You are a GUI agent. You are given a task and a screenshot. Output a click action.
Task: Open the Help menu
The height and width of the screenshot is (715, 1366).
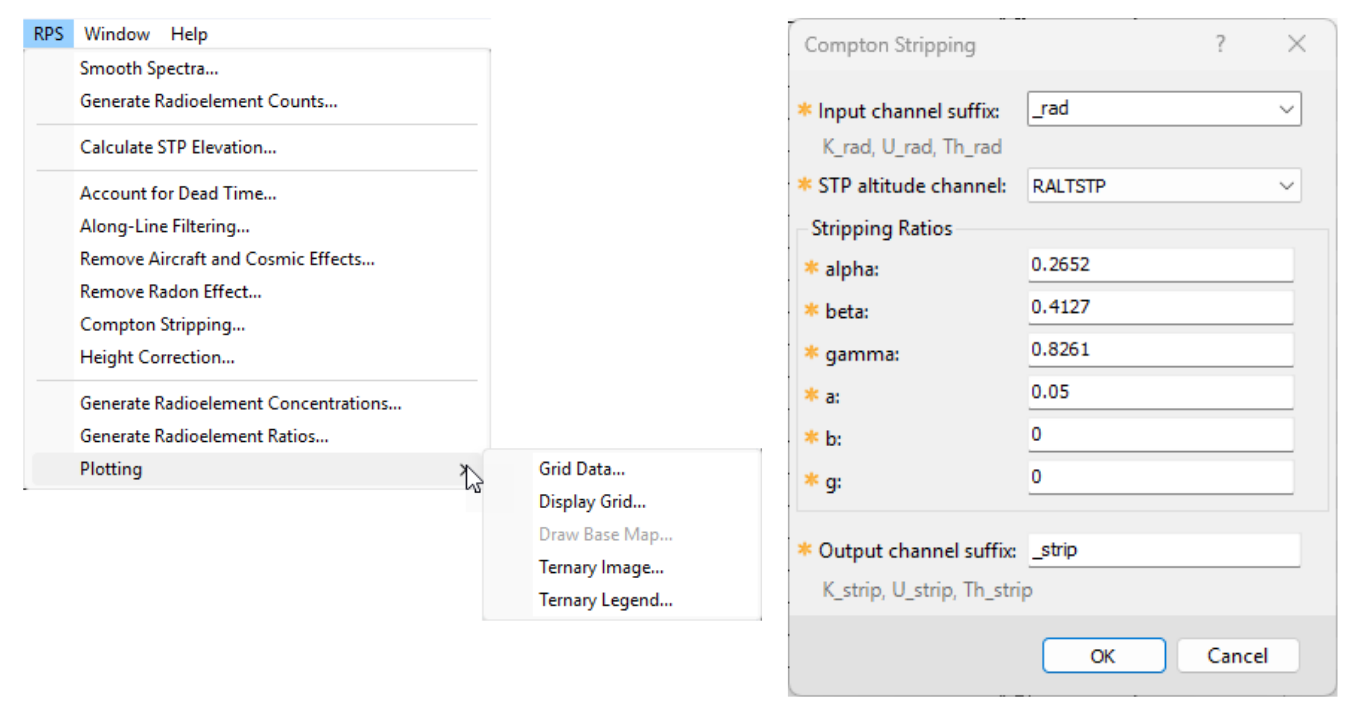(189, 34)
